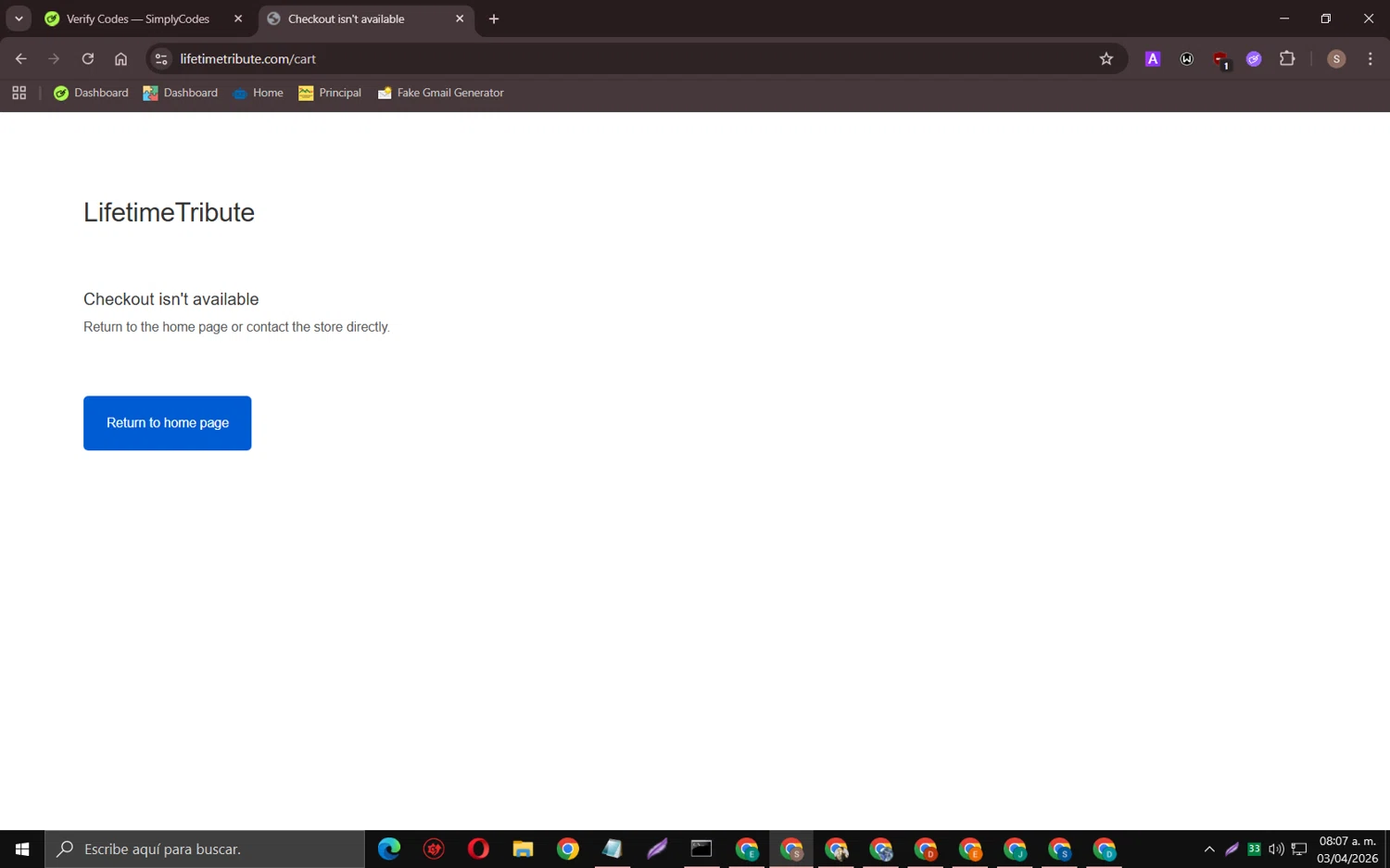Switch to the Verify Codes — SimplyCodes tab
Screen dimensions: 1390x868
click(x=139, y=19)
